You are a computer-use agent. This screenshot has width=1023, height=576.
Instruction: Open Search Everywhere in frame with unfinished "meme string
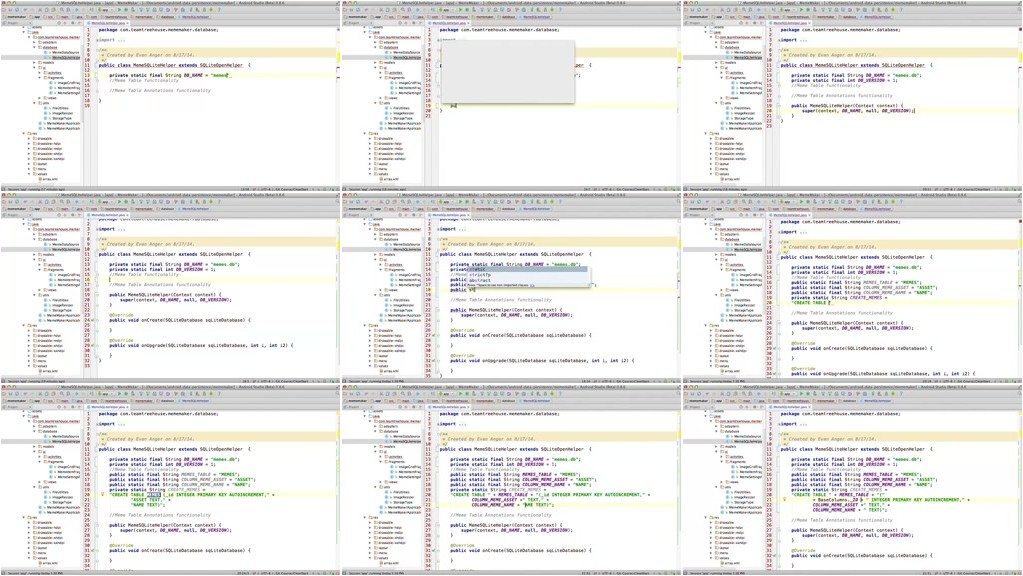coord(338,9)
